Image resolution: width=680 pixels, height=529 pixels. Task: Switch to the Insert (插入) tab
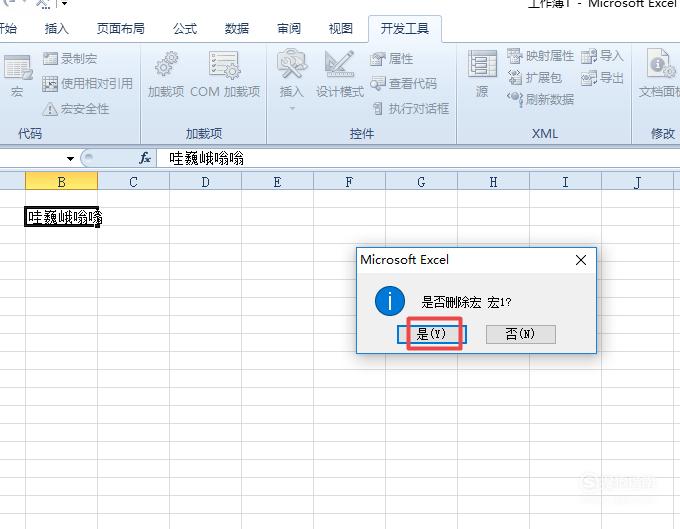[57, 29]
